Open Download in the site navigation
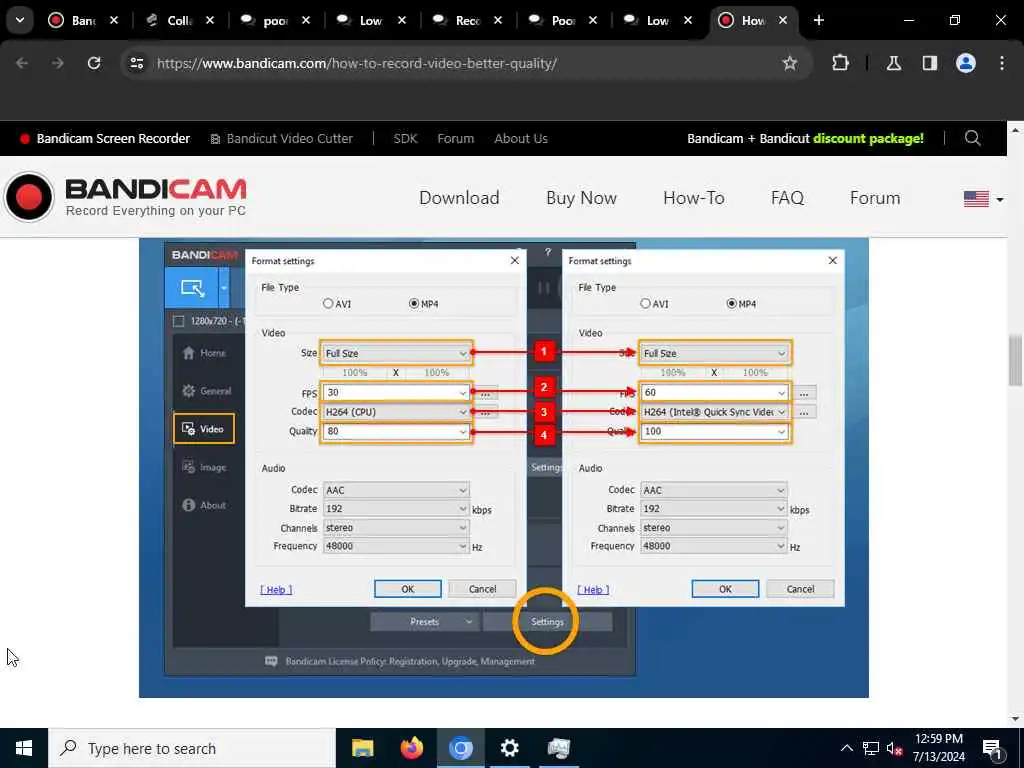 (459, 198)
